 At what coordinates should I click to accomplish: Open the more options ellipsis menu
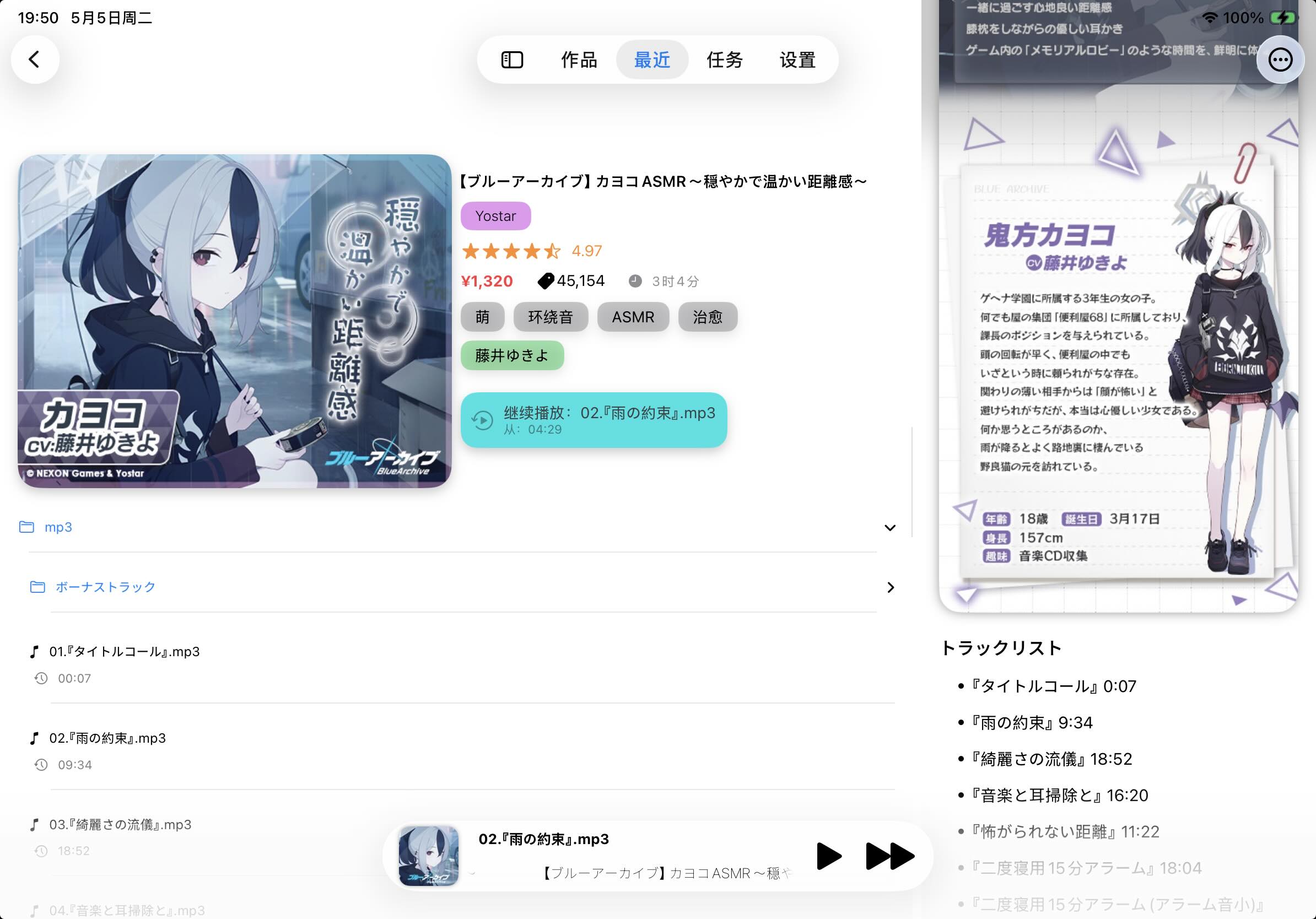pos(1280,60)
